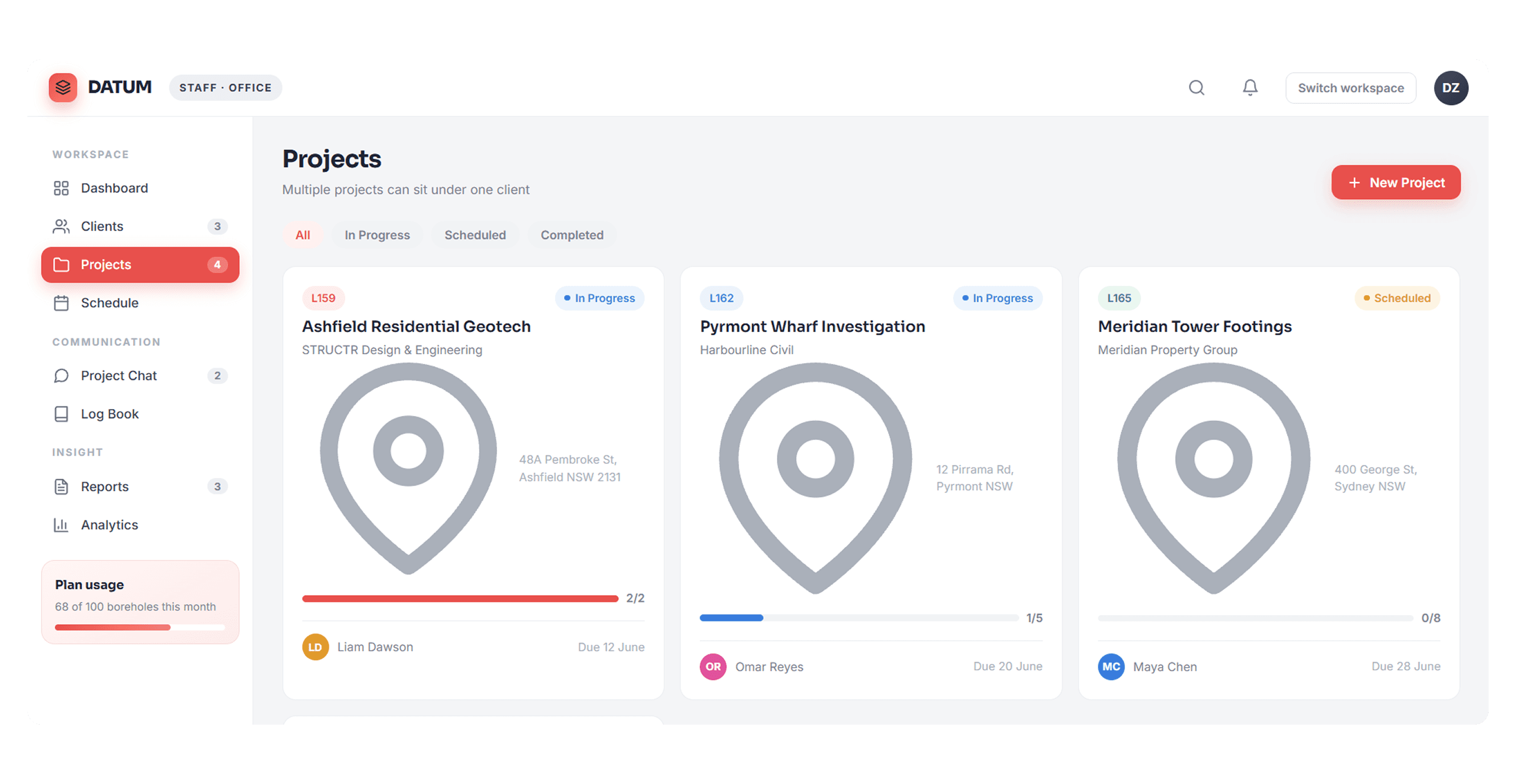
Task: Select the Completed filter tab
Action: (x=572, y=235)
